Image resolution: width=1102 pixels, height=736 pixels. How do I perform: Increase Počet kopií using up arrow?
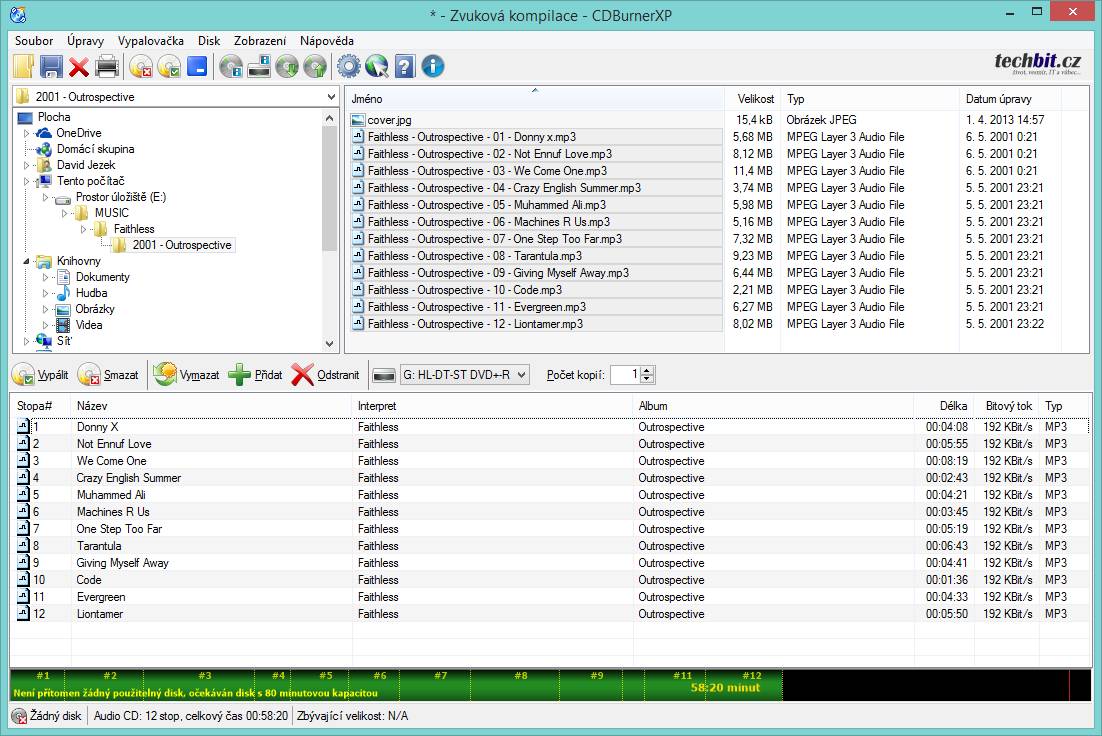(647, 370)
